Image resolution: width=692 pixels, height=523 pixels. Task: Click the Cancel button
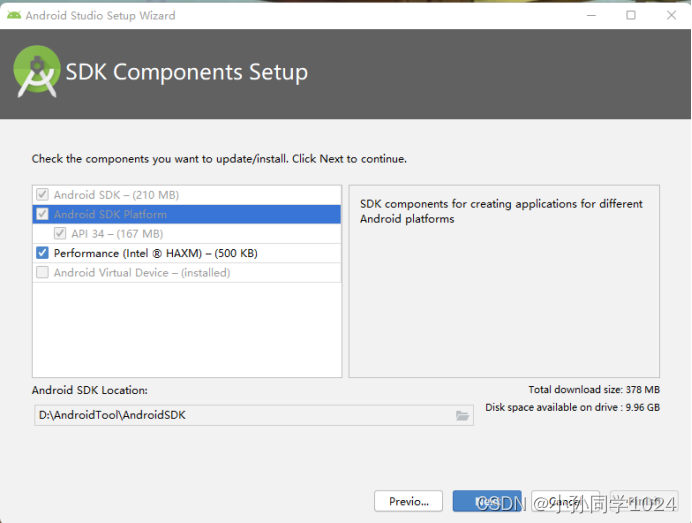(565, 501)
